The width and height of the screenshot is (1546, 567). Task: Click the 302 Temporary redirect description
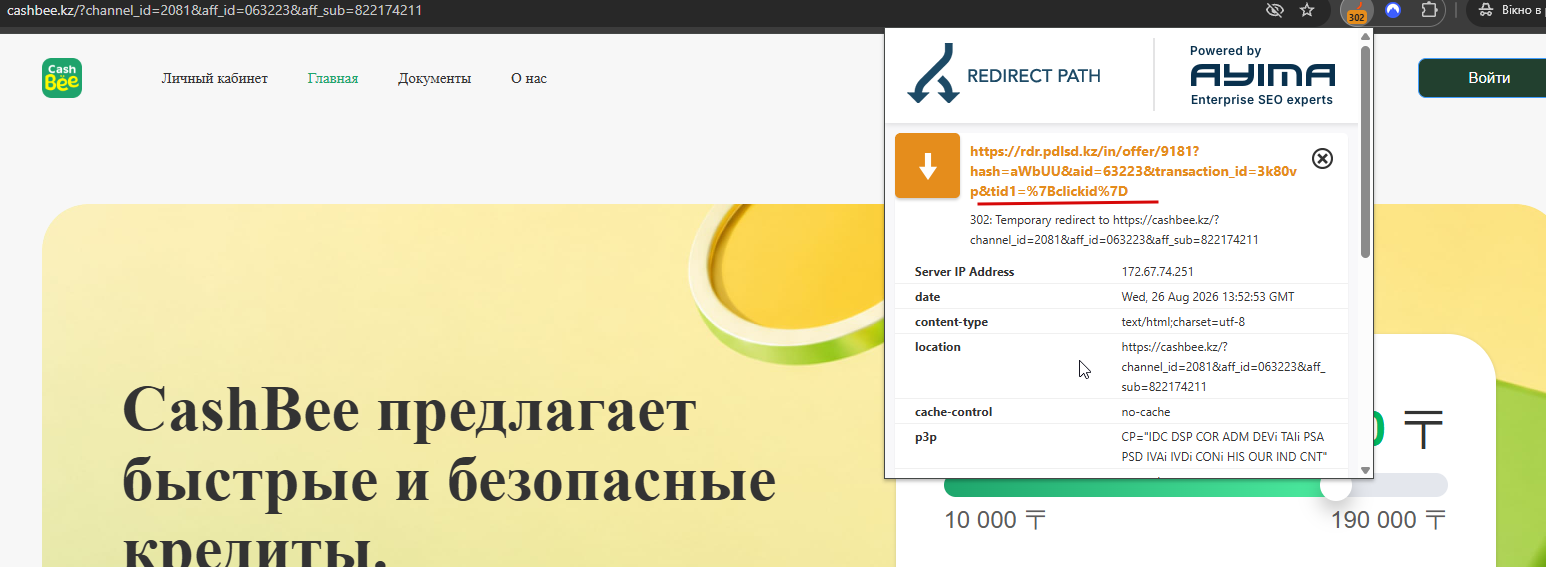coord(1113,230)
